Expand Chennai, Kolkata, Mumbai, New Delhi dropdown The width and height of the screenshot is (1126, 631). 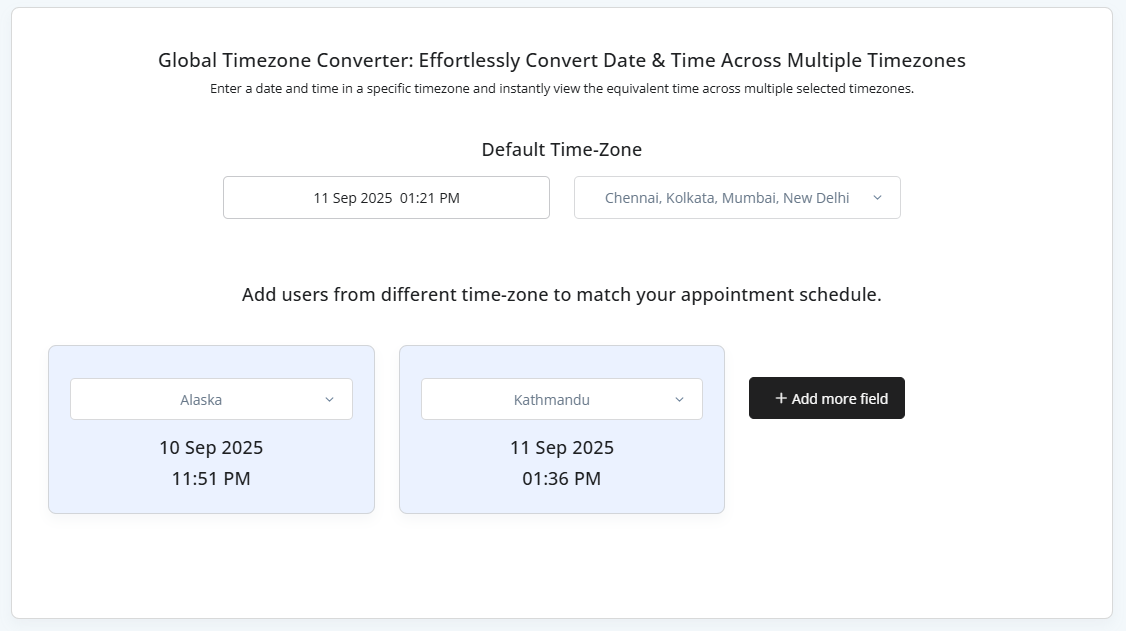coord(727,198)
